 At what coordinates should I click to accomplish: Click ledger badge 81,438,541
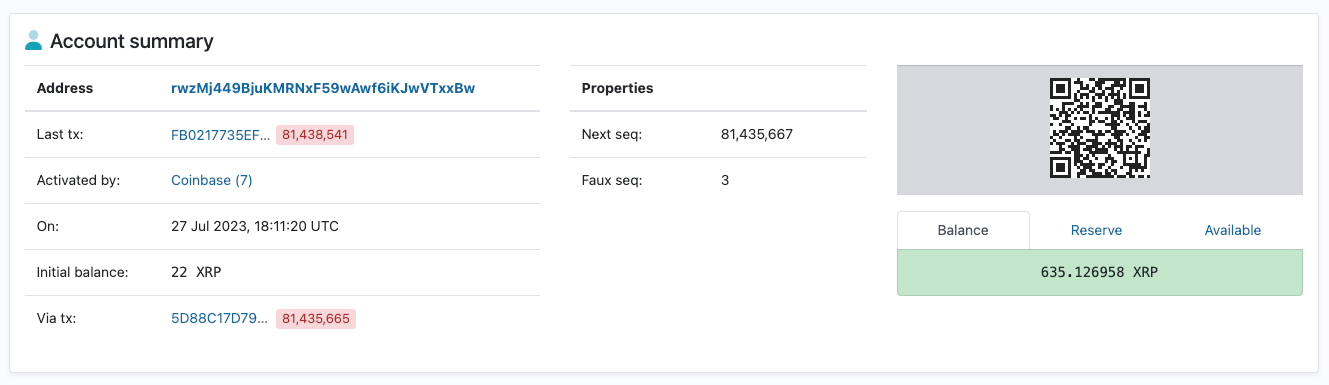click(x=315, y=134)
